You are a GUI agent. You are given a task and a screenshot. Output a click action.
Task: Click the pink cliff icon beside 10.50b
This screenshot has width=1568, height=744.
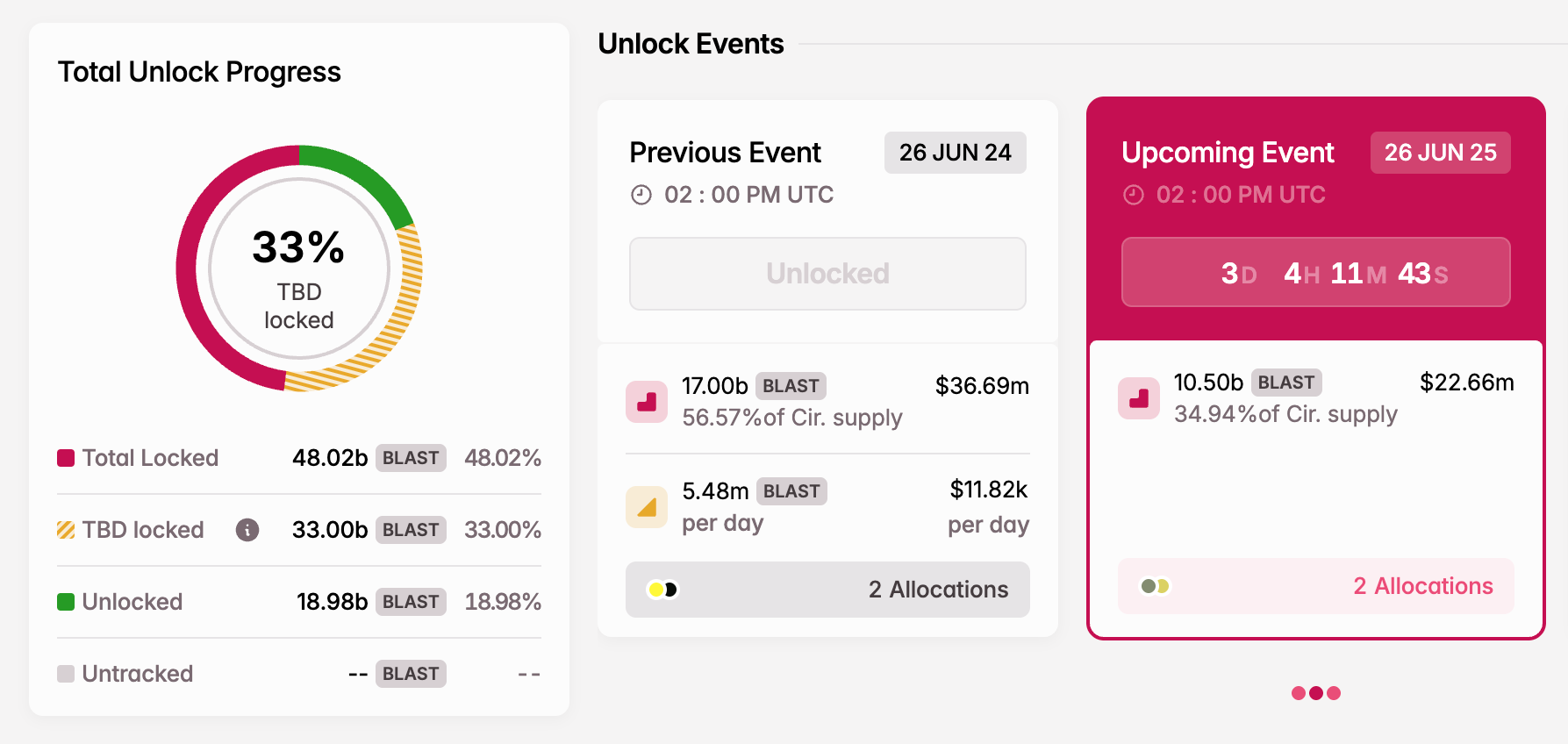click(1139, 398)
